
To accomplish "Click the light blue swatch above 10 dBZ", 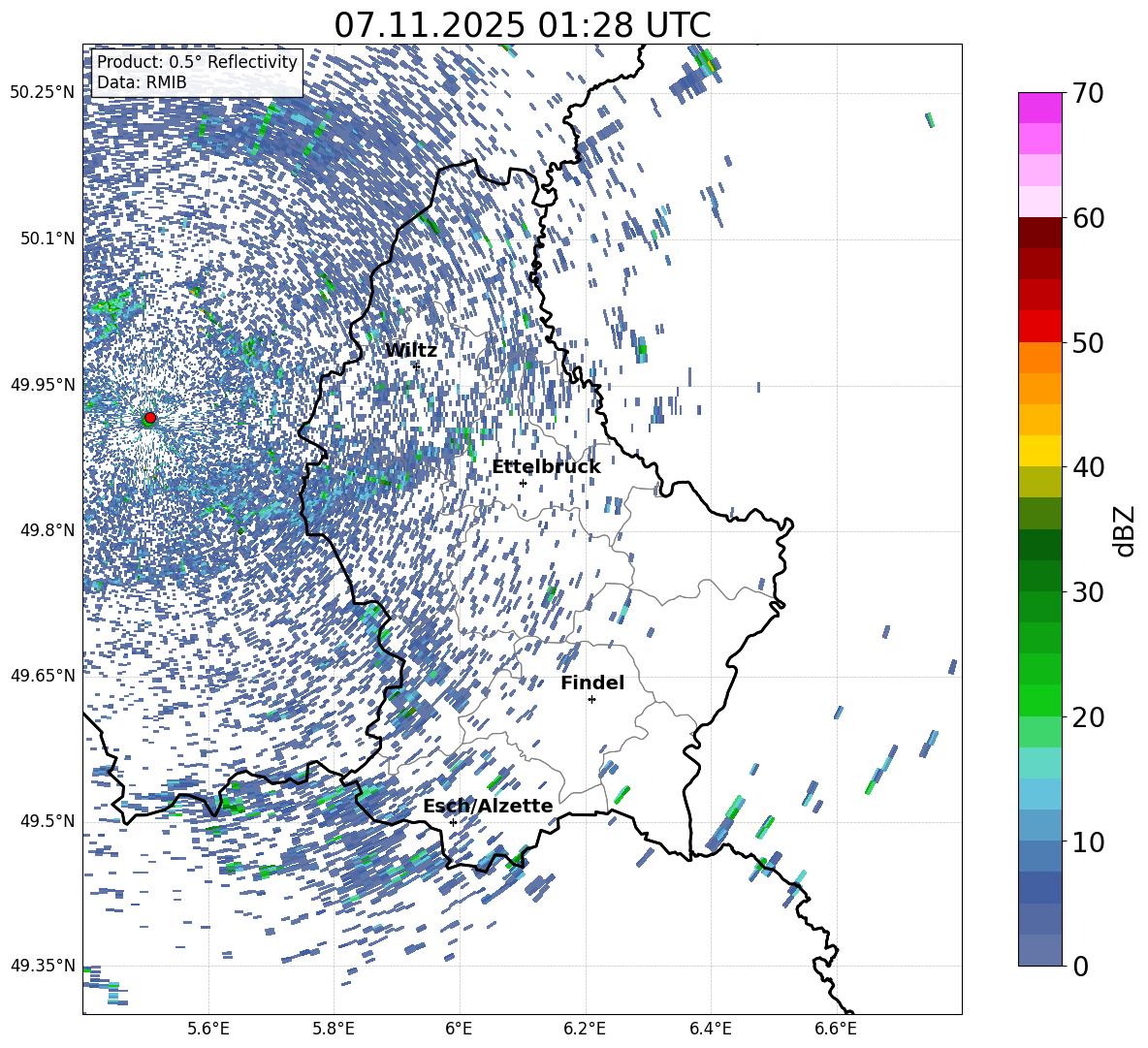I will [1039, 794].
